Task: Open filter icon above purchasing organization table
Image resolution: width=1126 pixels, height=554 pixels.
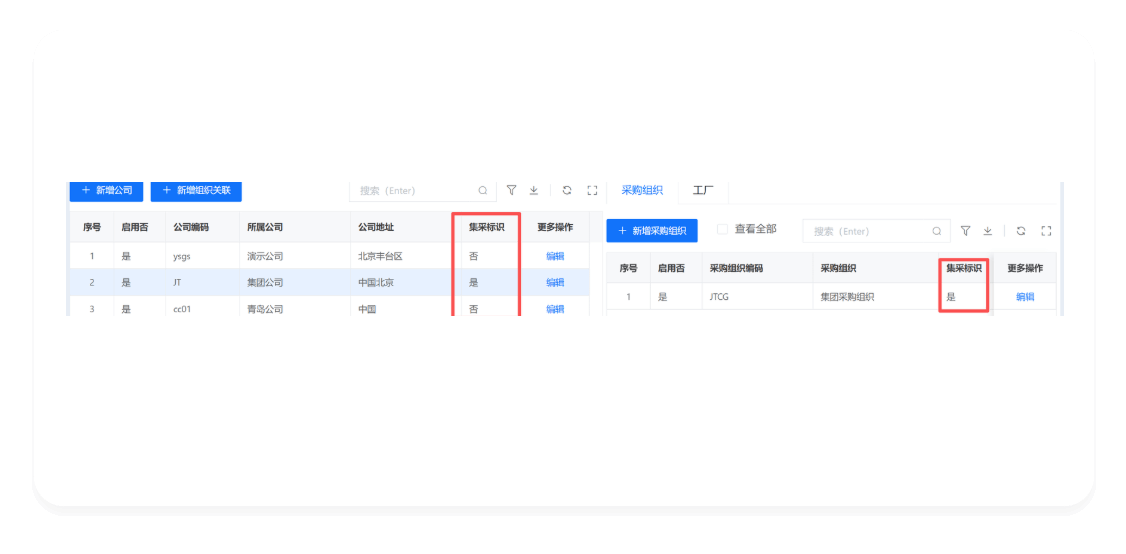Action: point(966,231)
